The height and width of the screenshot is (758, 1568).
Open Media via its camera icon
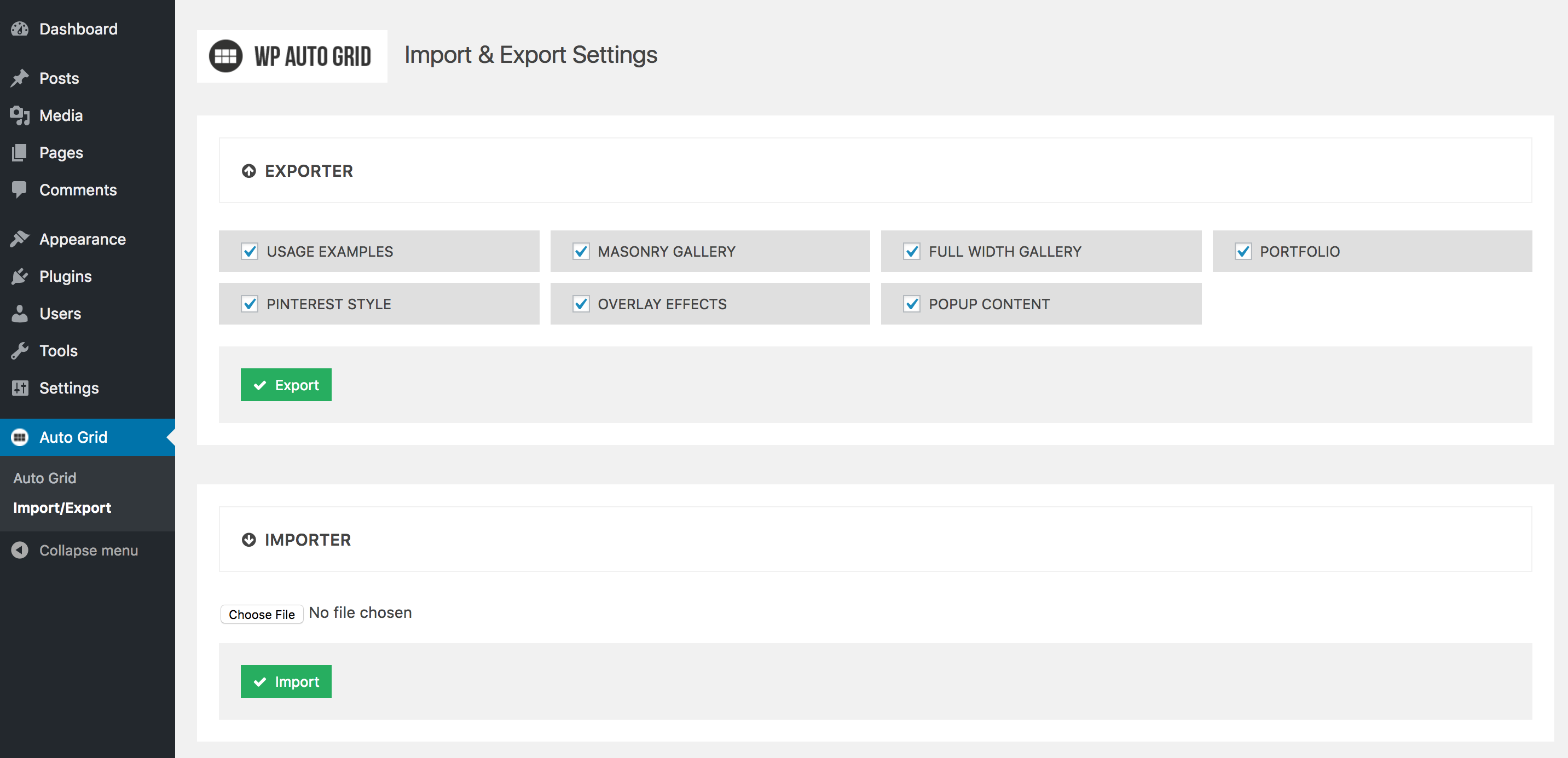click(x=20, y=115)
